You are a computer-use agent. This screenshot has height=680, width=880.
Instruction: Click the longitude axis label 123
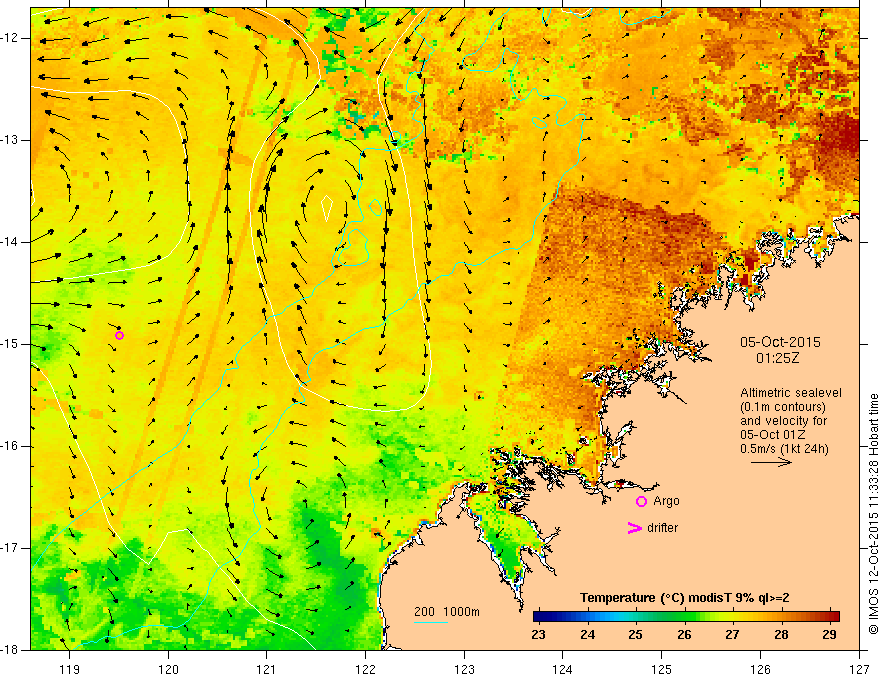pos(464,669)
